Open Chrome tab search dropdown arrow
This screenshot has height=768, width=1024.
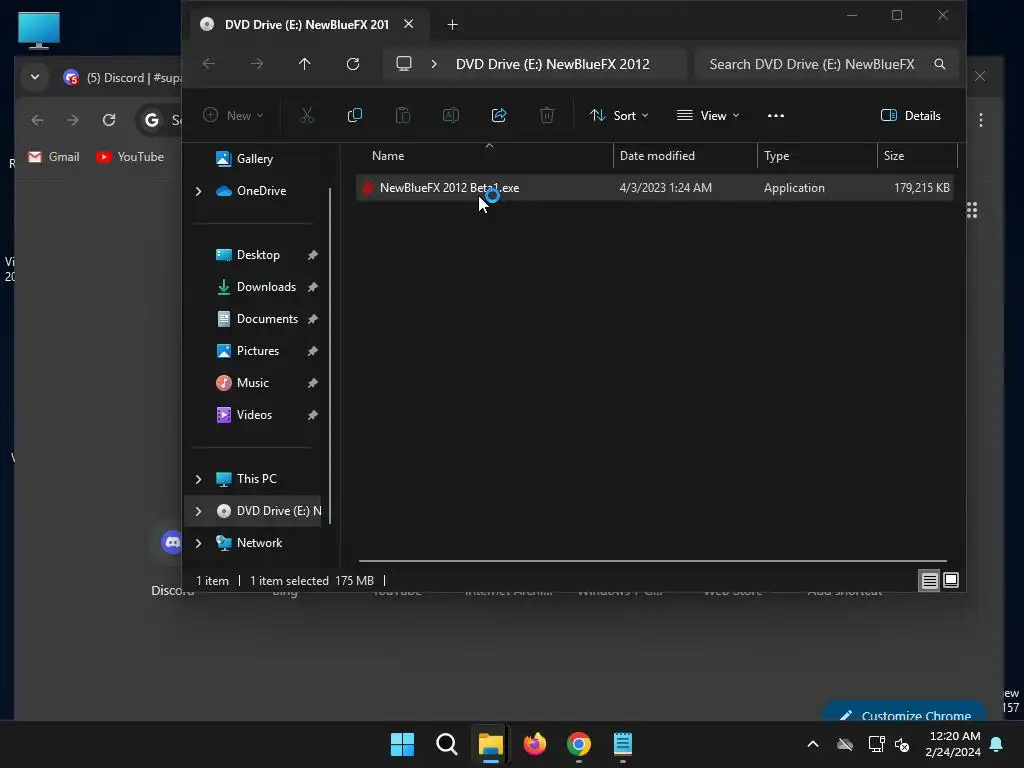point(35,78)
